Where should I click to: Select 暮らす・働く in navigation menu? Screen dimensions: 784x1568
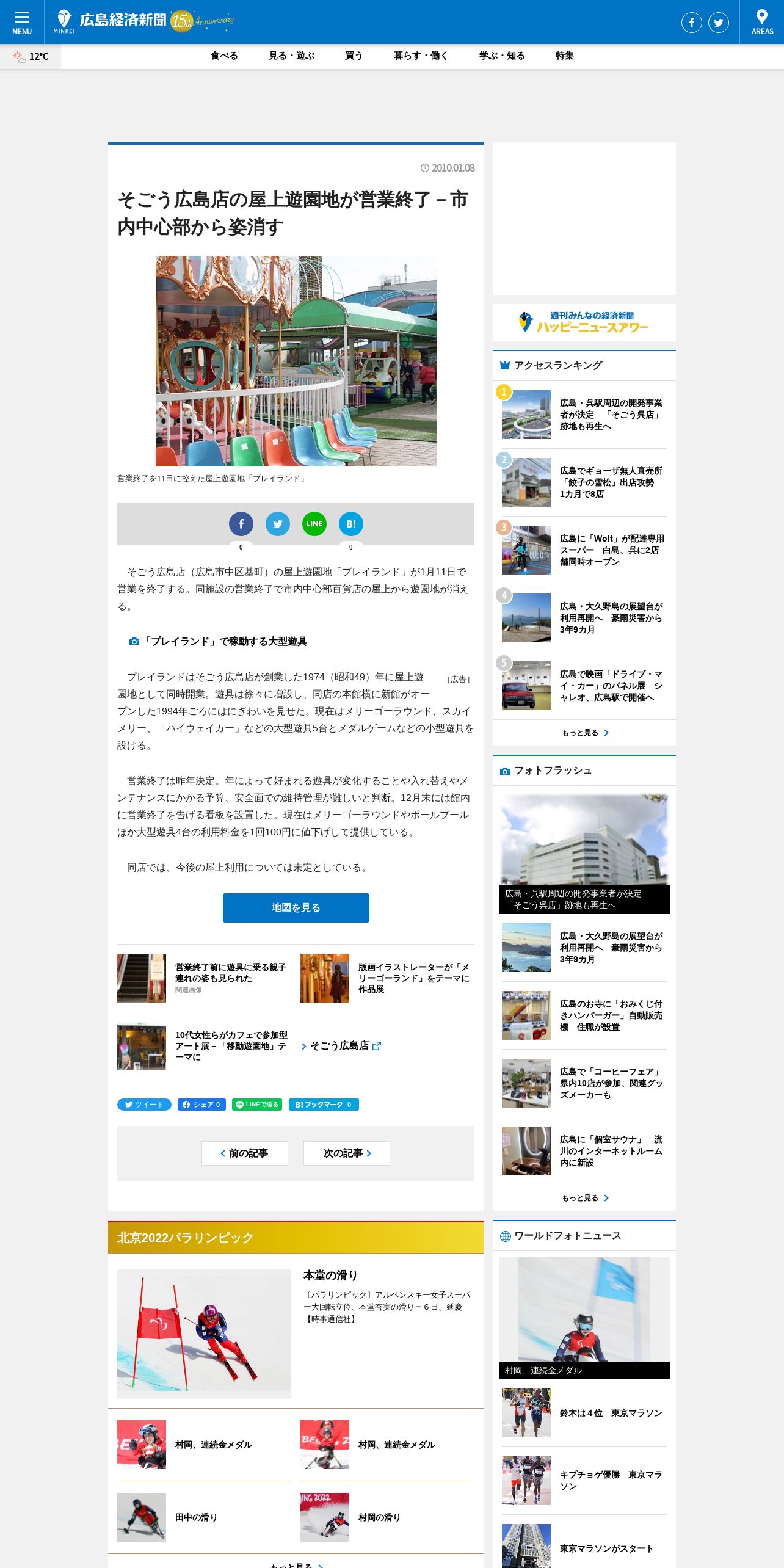click(x=421, y=56)
